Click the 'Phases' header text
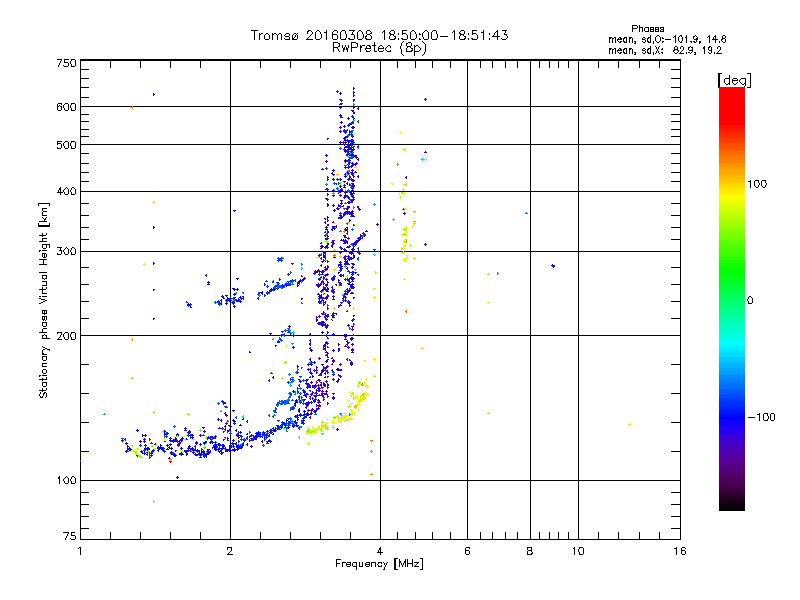The height and width of the screenshot is (600, 800). [x=647, y=29]
